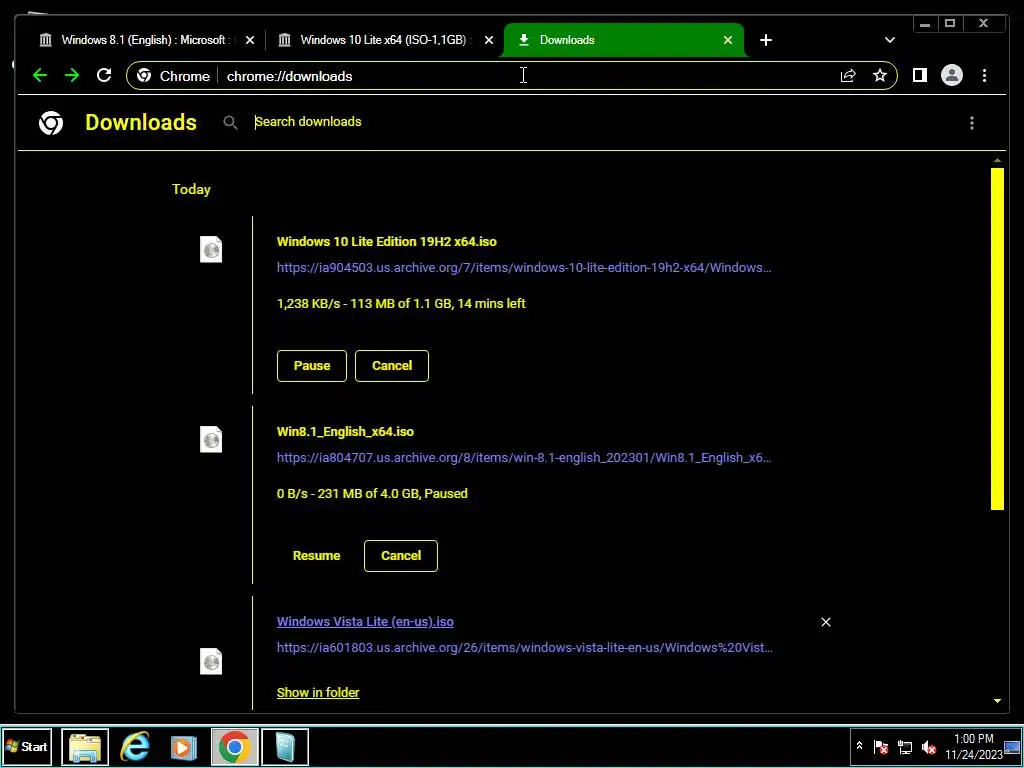Click the 231 MB of 4.0 GB Paused status
This screenshot has width=1024, height=768.
click(372, 494)
